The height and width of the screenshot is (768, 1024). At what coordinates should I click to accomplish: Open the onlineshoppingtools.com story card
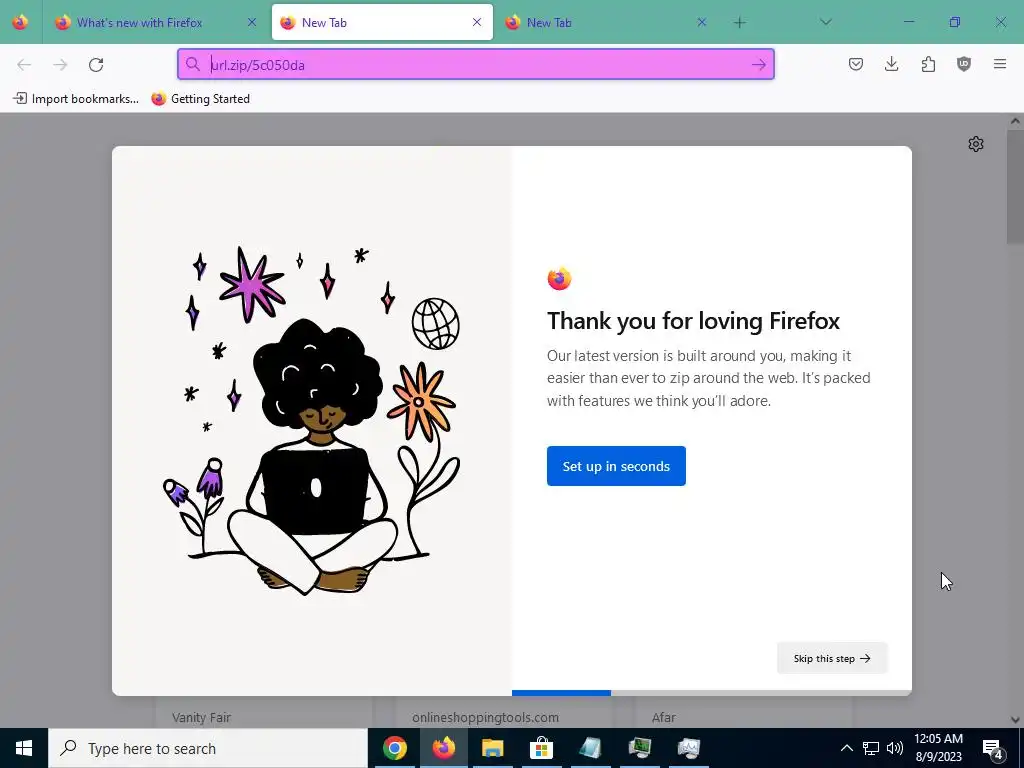[x=504, y=712]
